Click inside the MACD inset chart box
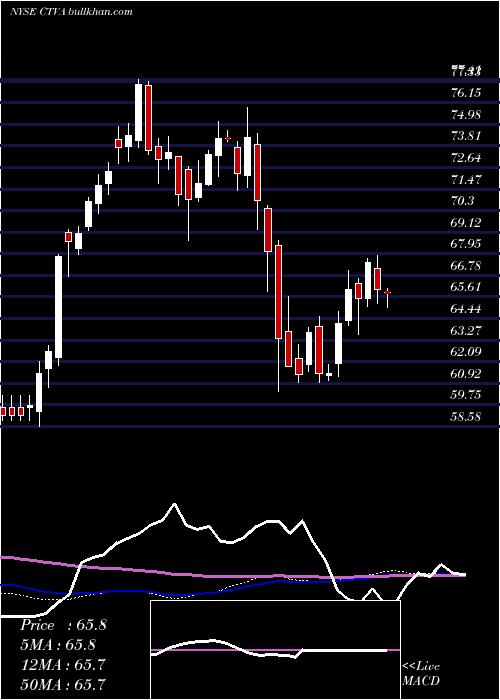 [x=275, y=650]
